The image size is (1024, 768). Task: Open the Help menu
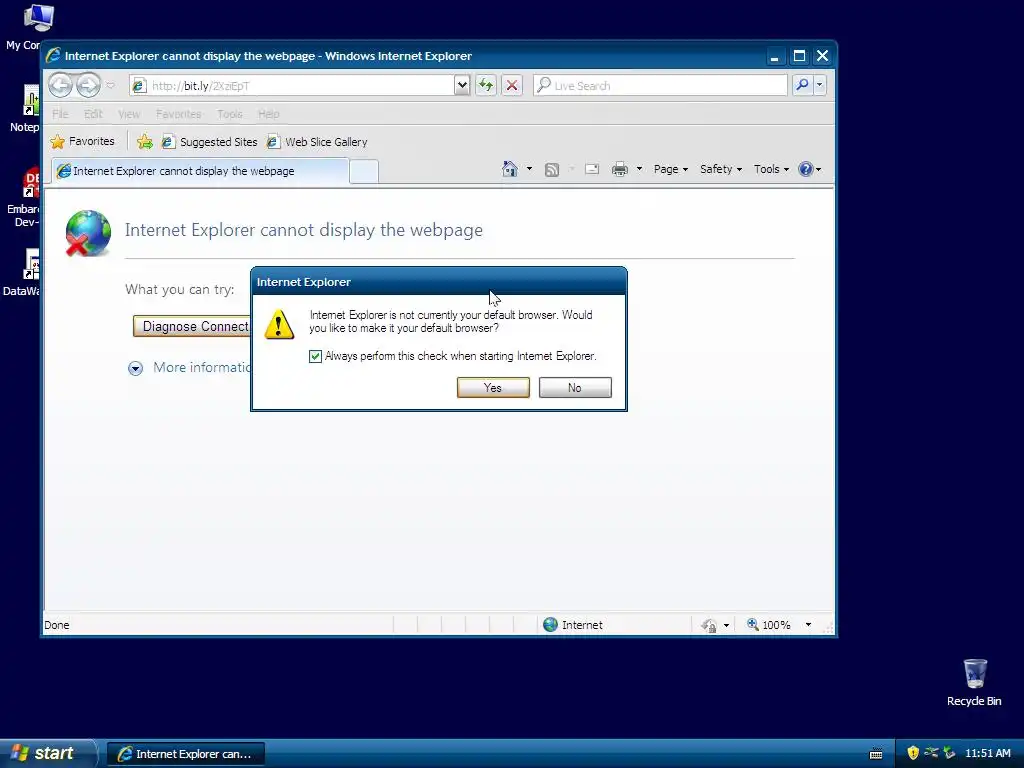tap(268, 114)
